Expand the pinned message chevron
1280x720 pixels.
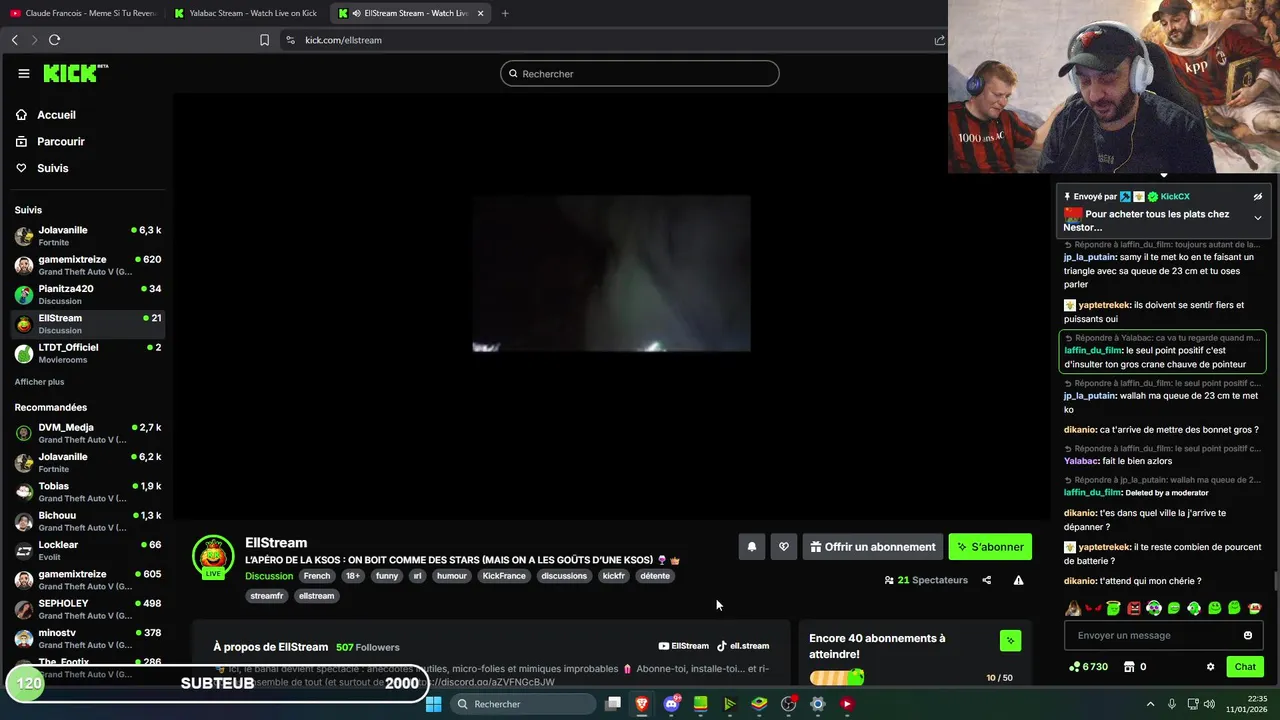[x=1258, y=218]
